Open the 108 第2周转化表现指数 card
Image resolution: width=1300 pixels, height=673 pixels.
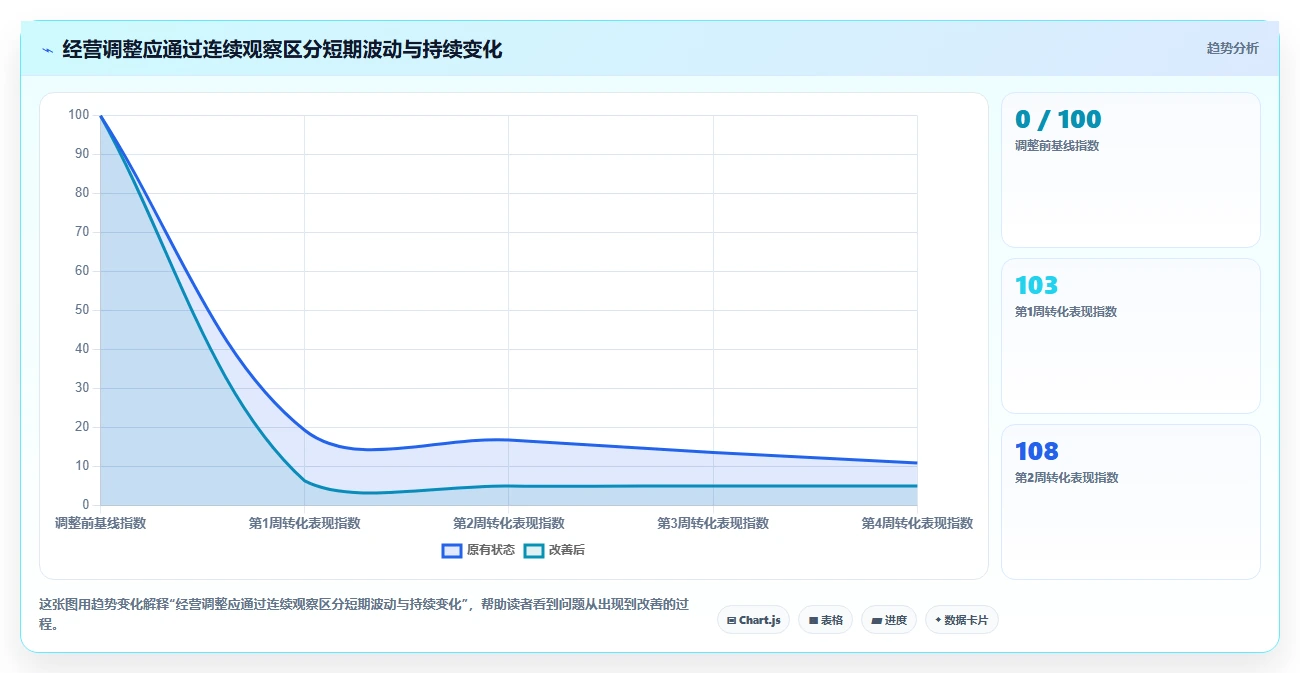tap(1131, 502)
